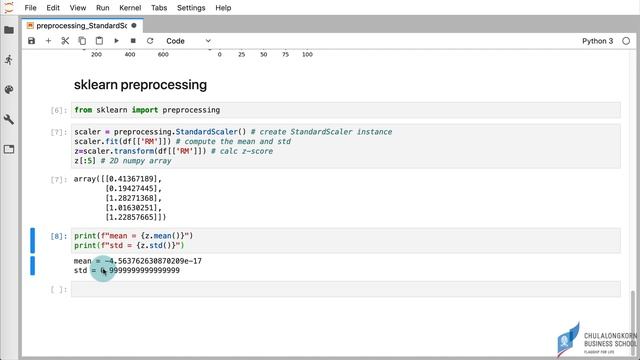Restart the kernel with refresh icon
This screenshot has width=640, height=360.
[x=150, y=41]
